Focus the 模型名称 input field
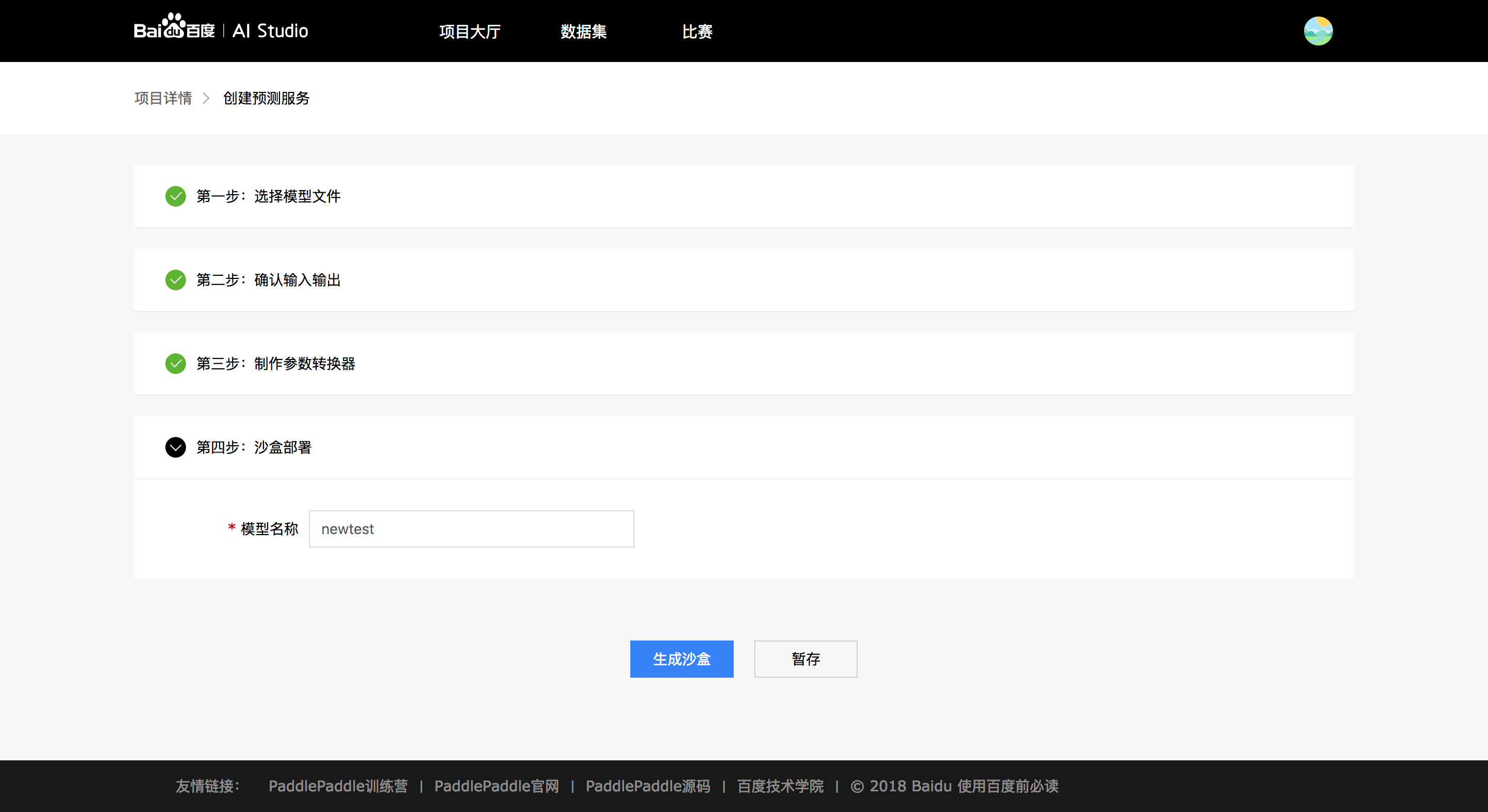 pos(471,529)
